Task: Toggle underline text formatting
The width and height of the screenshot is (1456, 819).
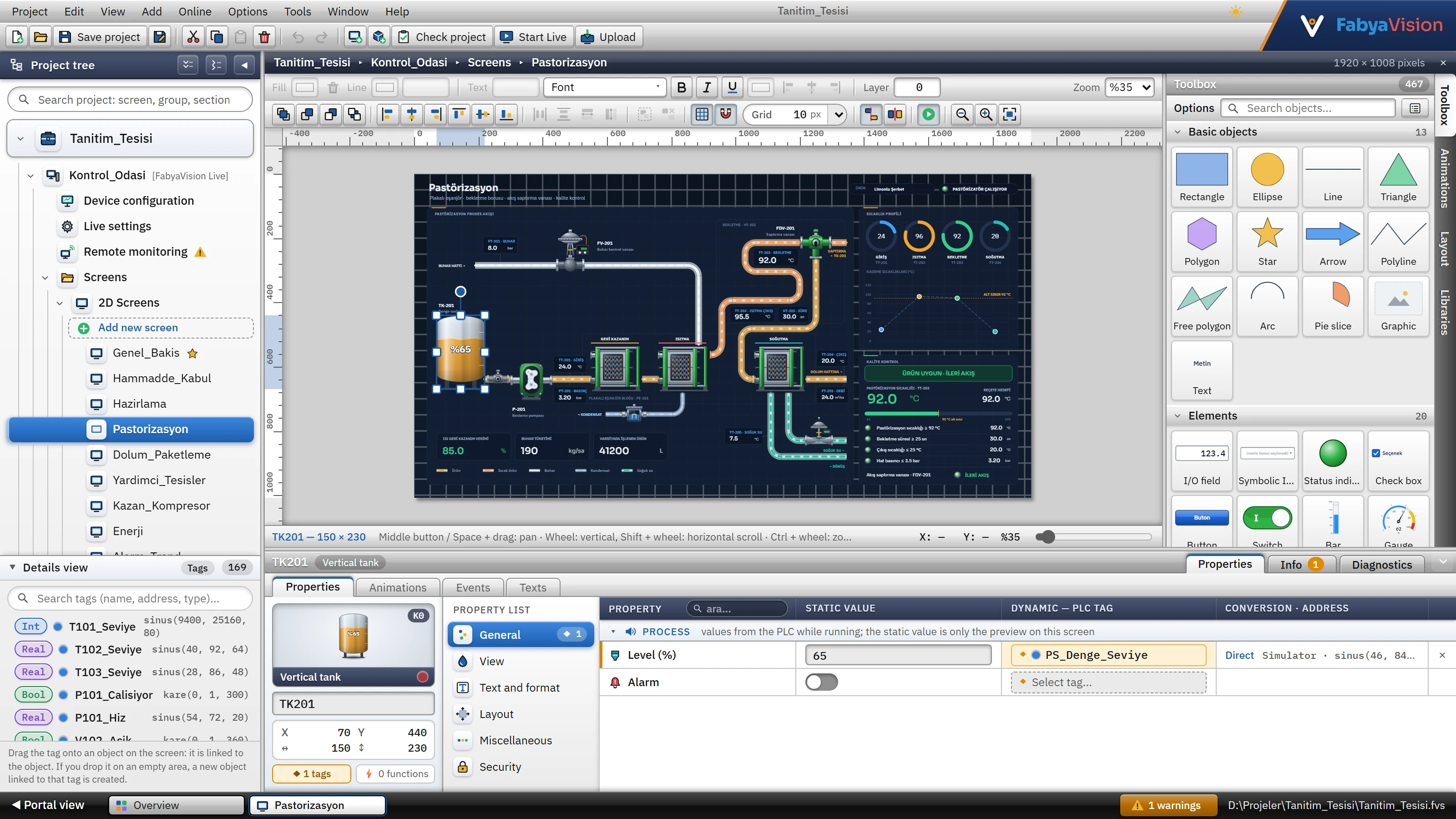Action: tap(732, 87)
